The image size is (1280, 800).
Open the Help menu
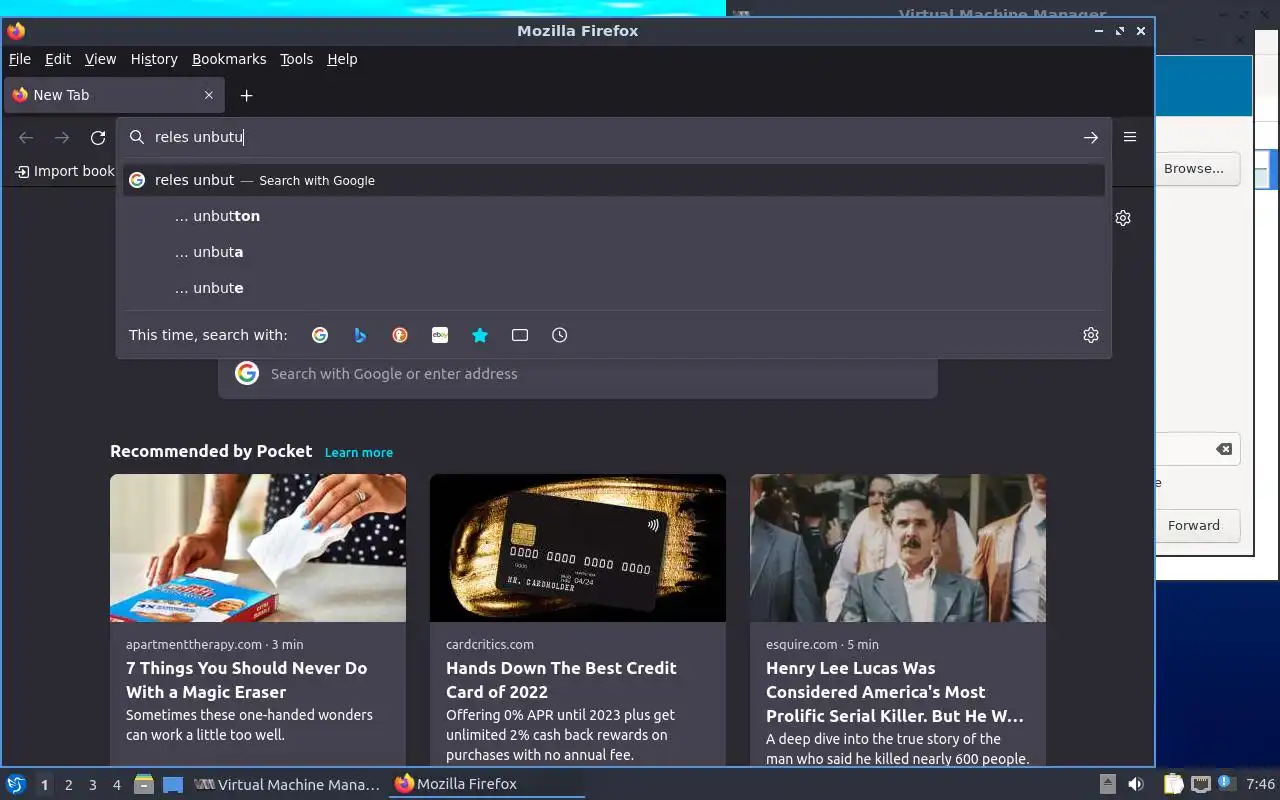(x=342, y=59)
